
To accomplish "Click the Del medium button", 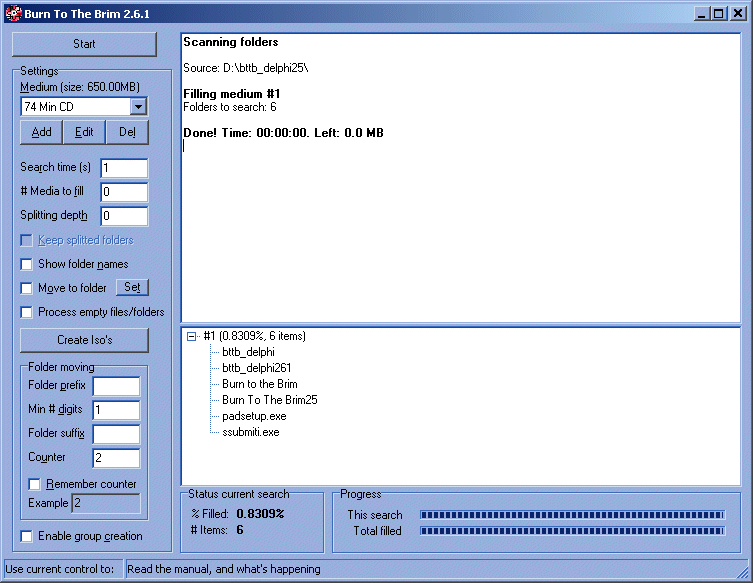I will [127, 132].
